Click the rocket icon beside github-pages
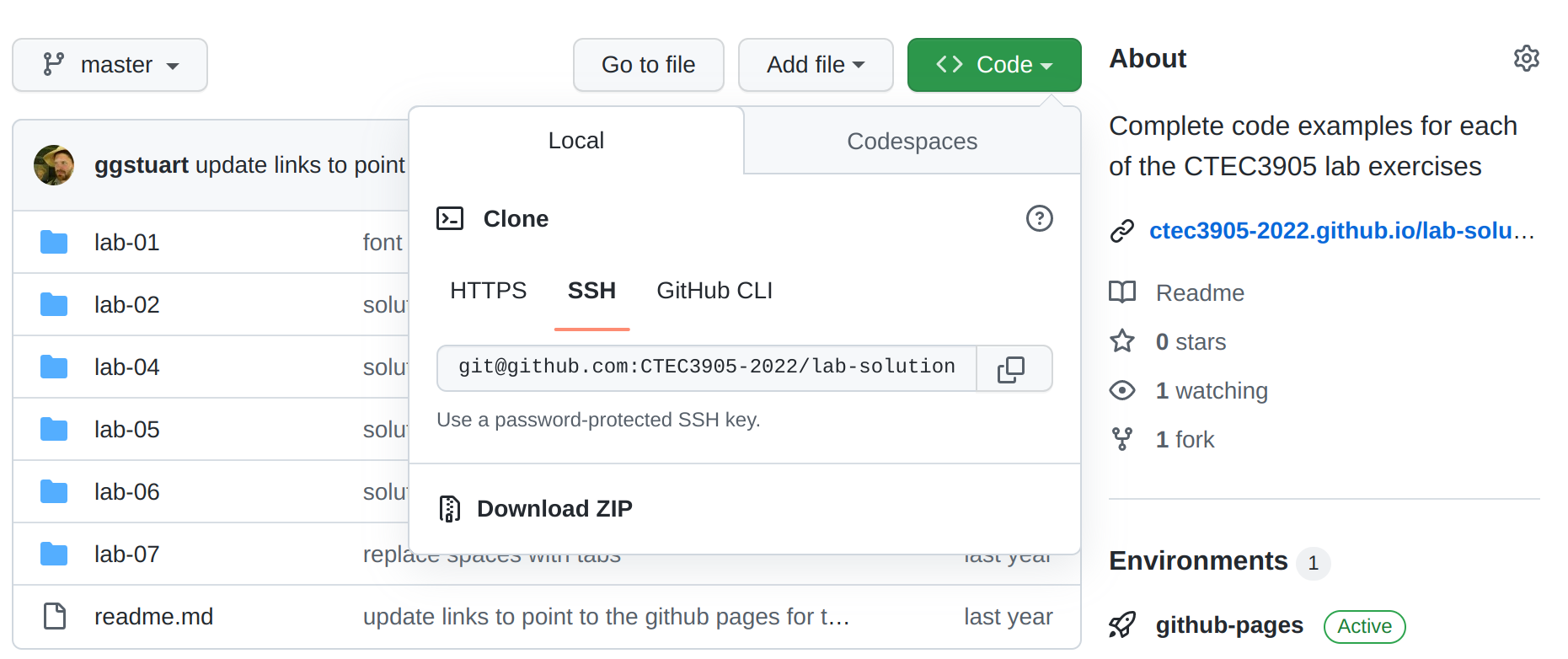The image size is (1568, 659). click(1122, 625)
